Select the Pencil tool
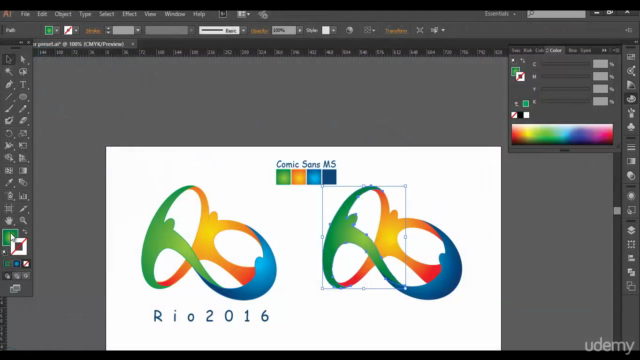The width and height of the screenshot is (640, 360). (x=23, y=109)
